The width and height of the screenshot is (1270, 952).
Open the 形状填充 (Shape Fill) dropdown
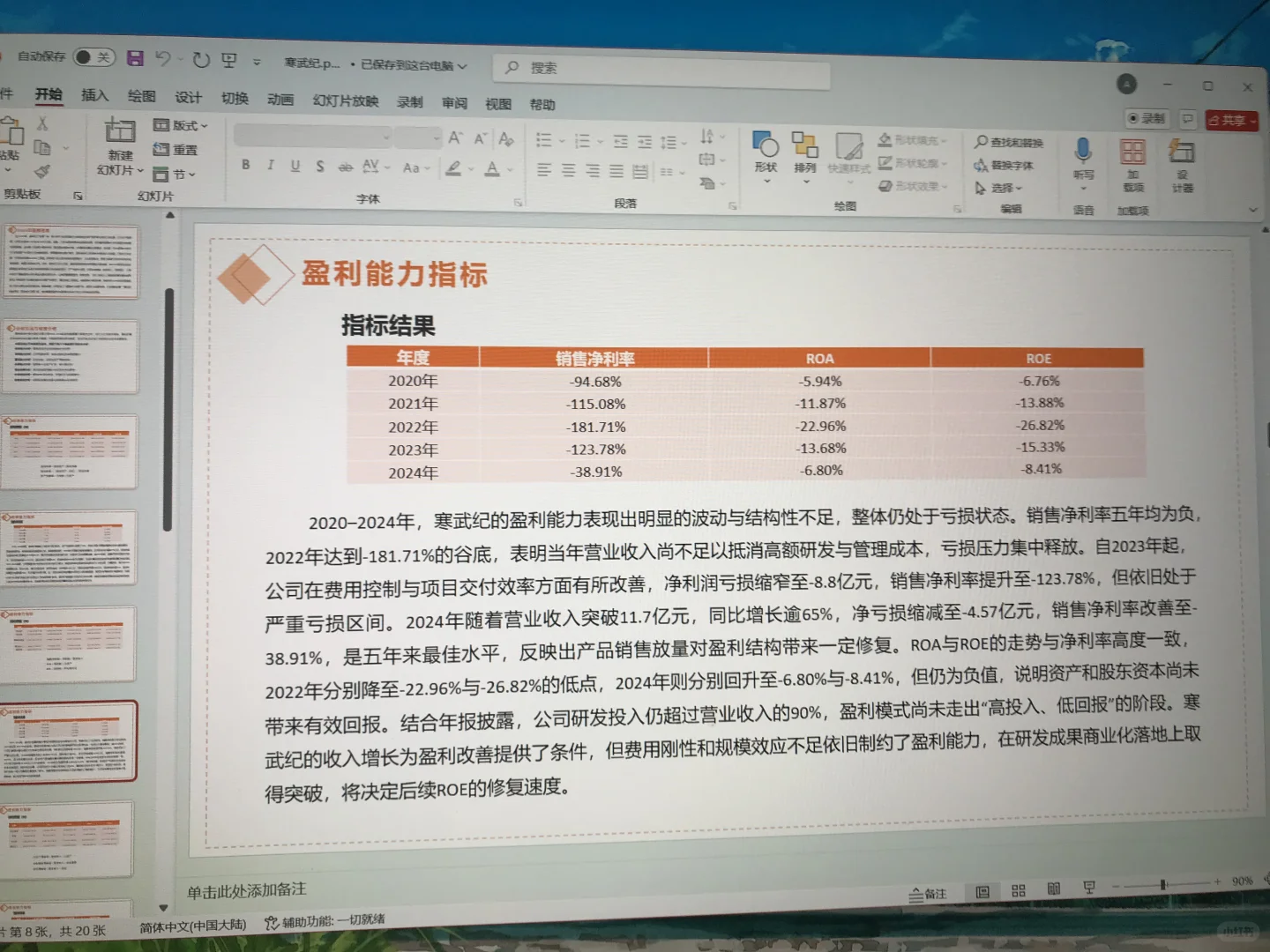click(913, 139)
